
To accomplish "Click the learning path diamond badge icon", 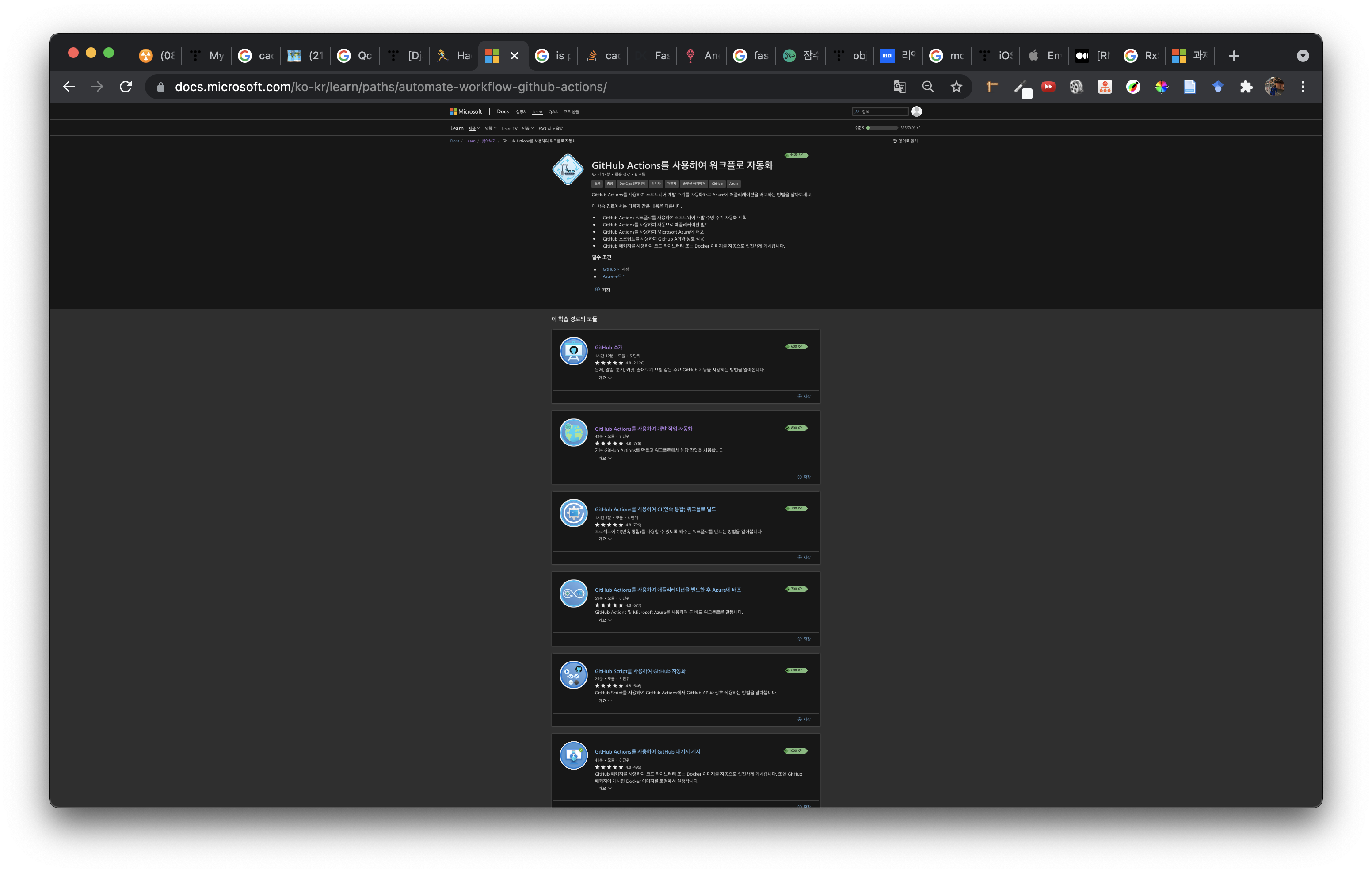I will click(x=568, y=169).
